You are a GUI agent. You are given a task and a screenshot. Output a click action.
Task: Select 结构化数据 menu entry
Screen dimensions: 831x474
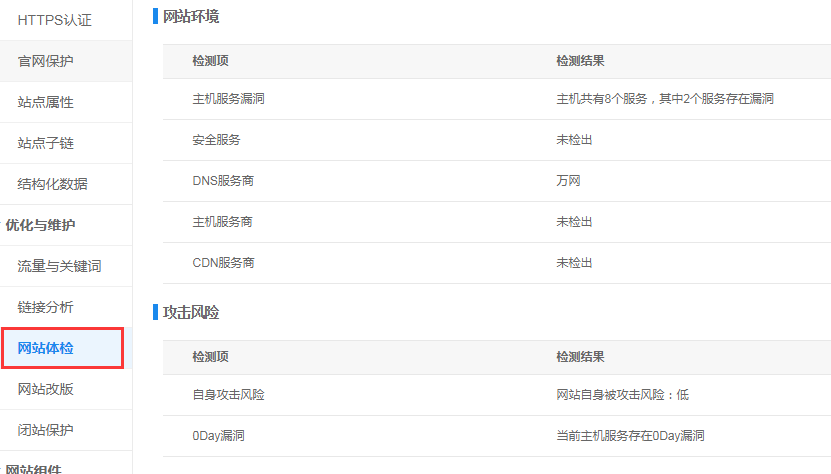point(52,184)
